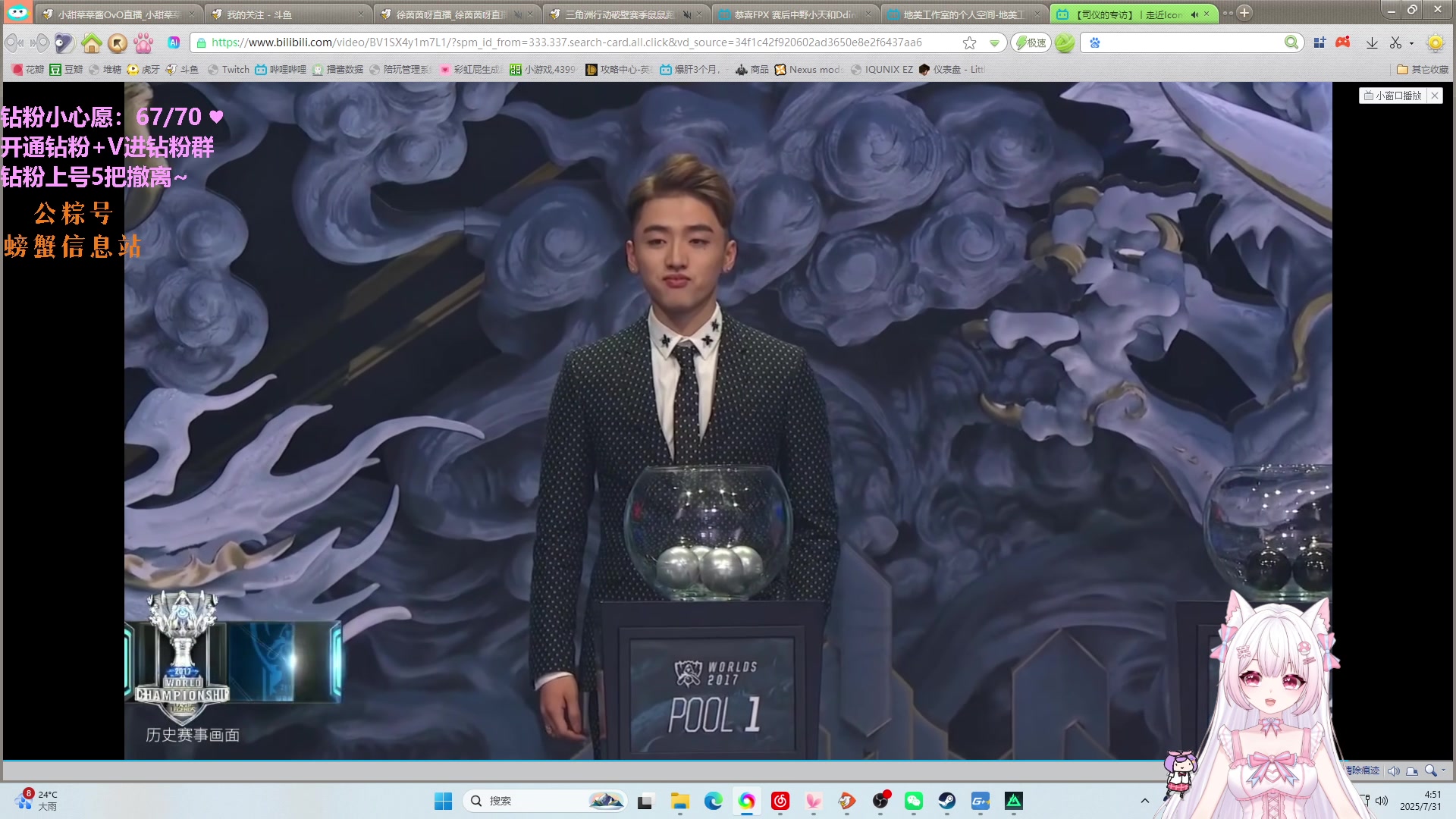The image size is (1456, 819).
Task: Click the 清除痕迹 status bar link
Action: (1362, 770)
